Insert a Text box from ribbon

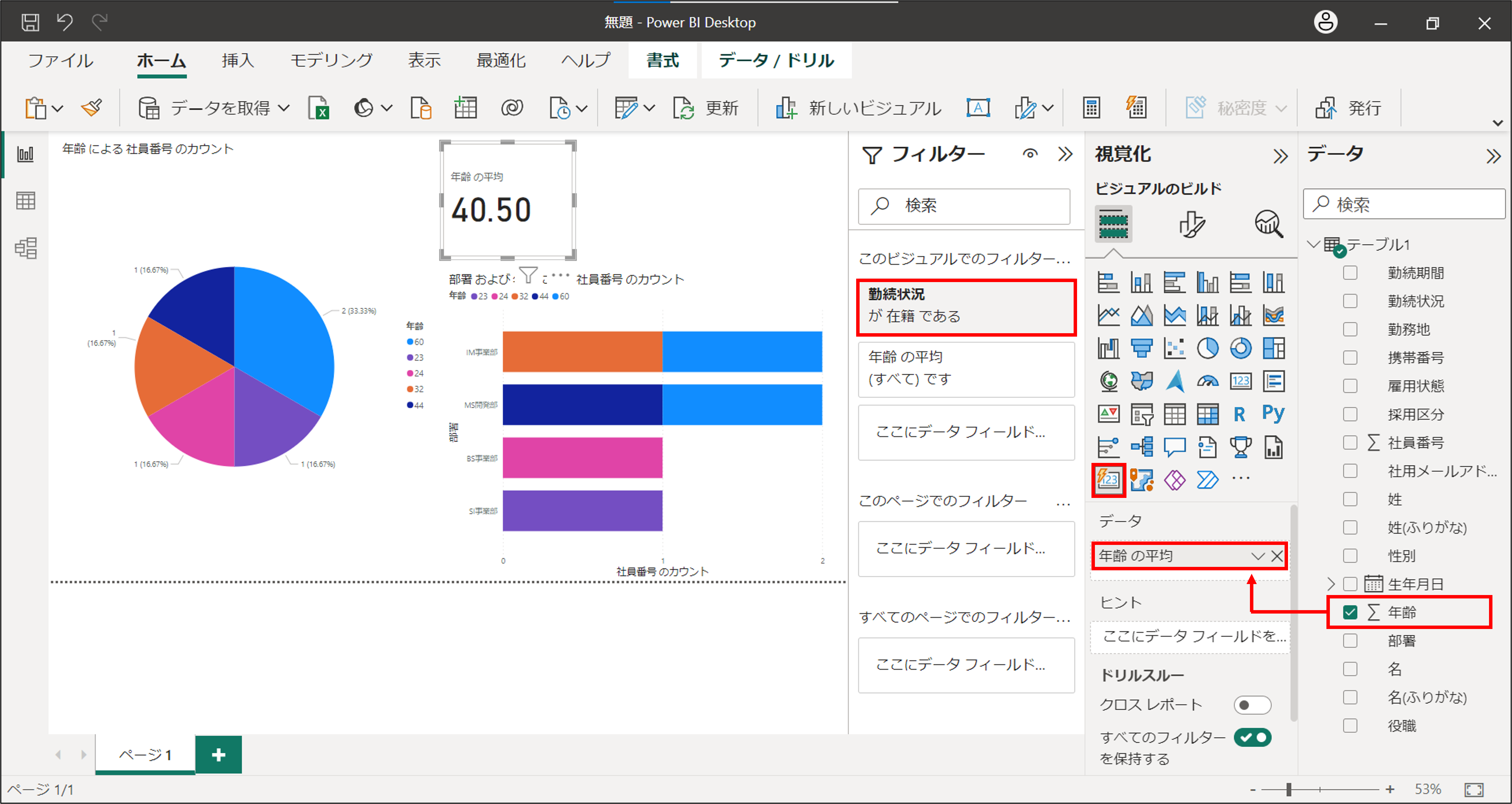(x=978, y=108)
